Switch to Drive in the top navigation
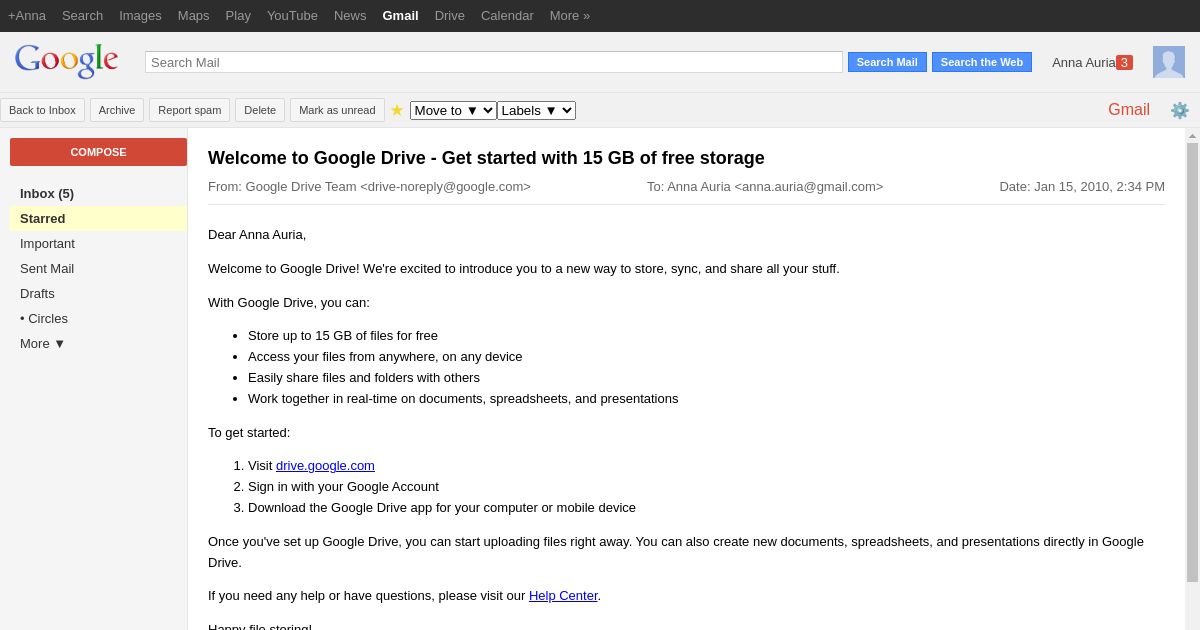 [x=449, y=15]
